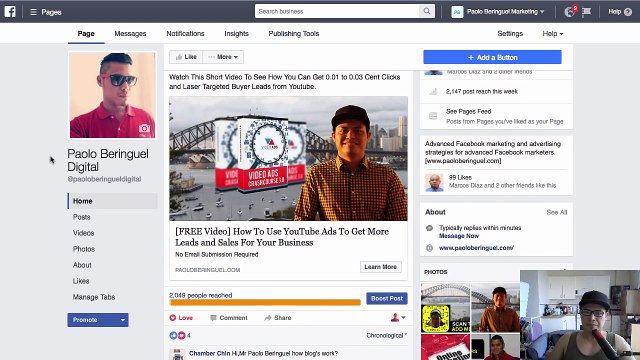Click the 99 Likes friend avatar
This screenshot has width=640, height=360.
pyautogui.click(x=434, y=182)
